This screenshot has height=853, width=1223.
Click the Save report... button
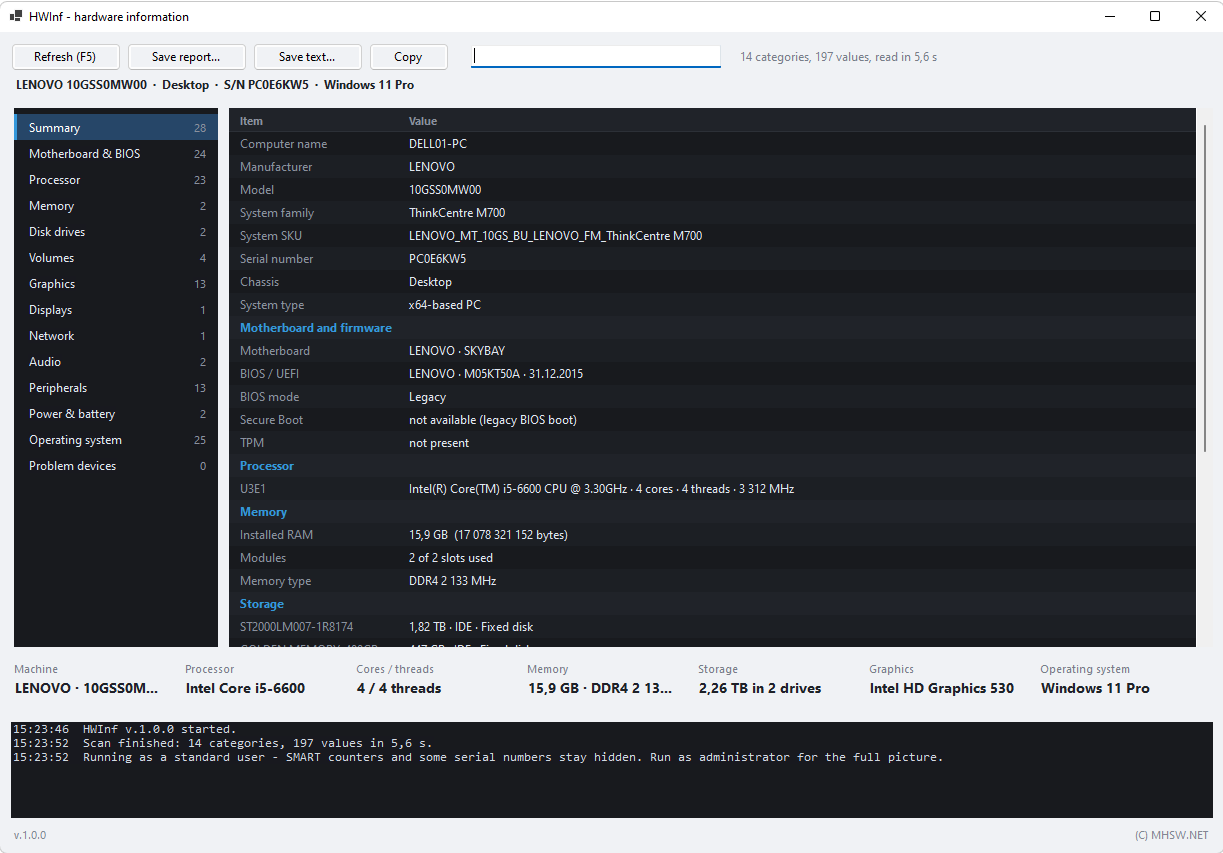pyautogui.click(x=186, y=57)
